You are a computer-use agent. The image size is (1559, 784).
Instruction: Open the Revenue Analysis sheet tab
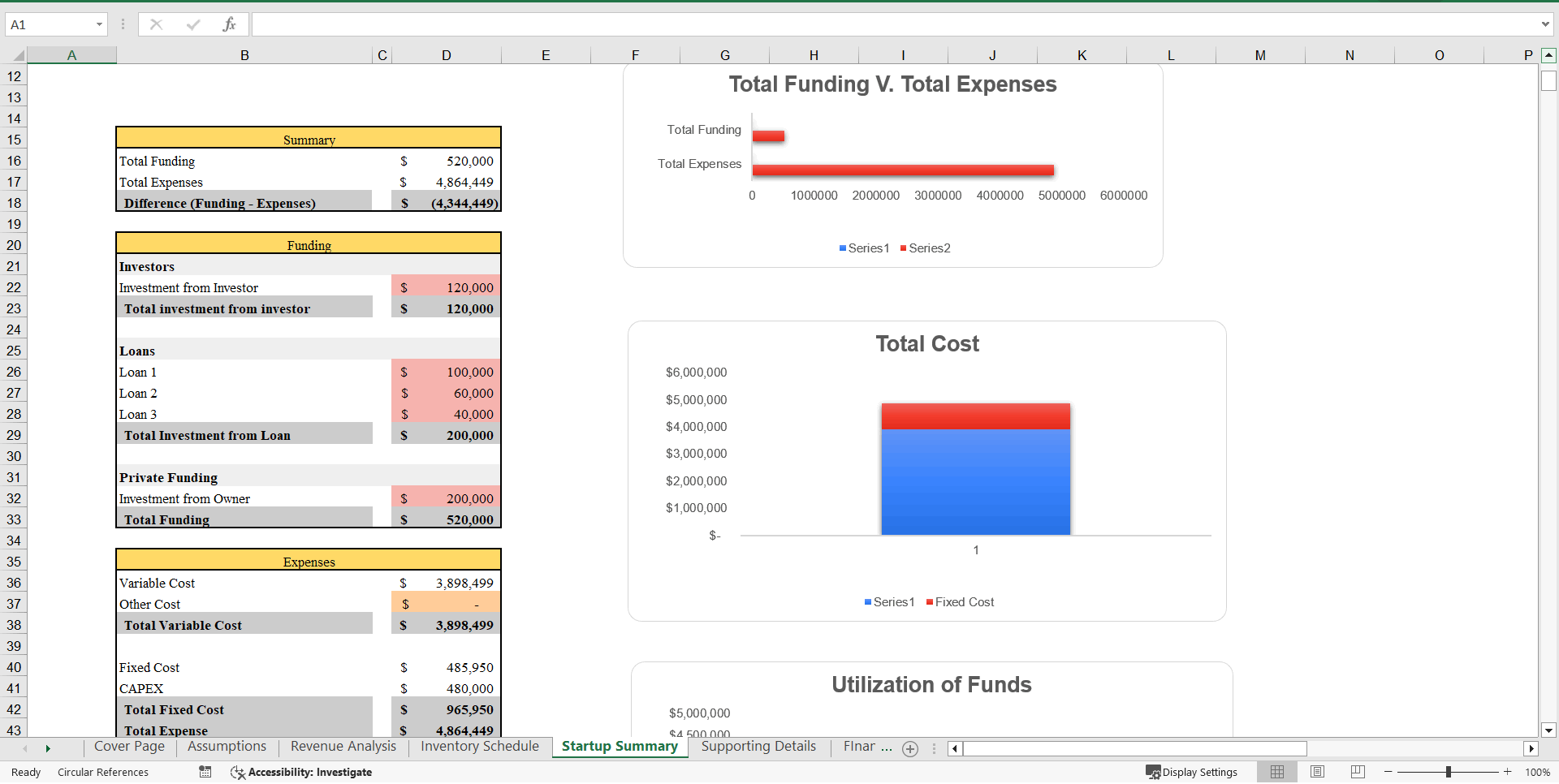(x=343, y=747)
